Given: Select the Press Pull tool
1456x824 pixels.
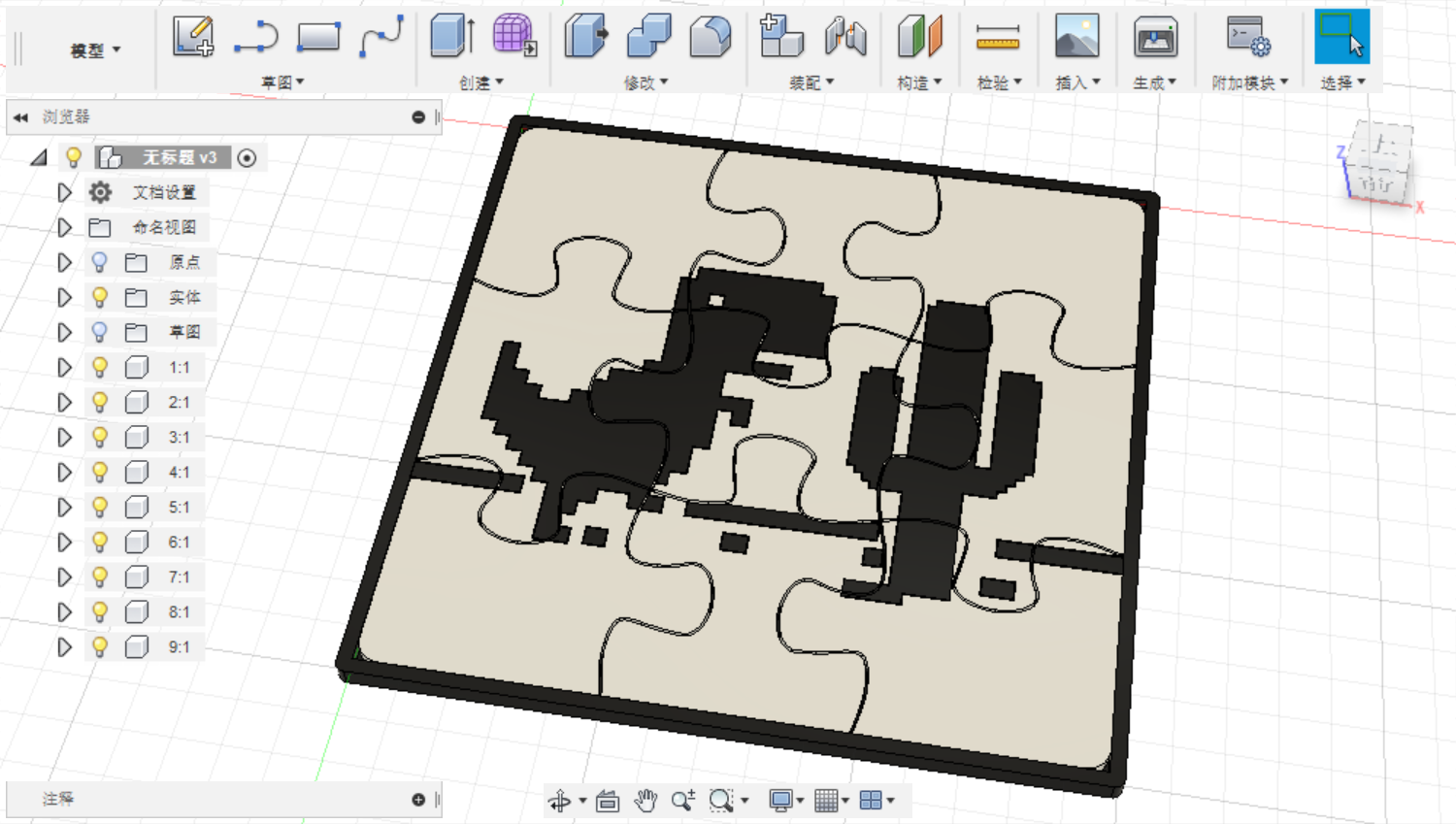Looking at the screenshot, I should 586,36.
